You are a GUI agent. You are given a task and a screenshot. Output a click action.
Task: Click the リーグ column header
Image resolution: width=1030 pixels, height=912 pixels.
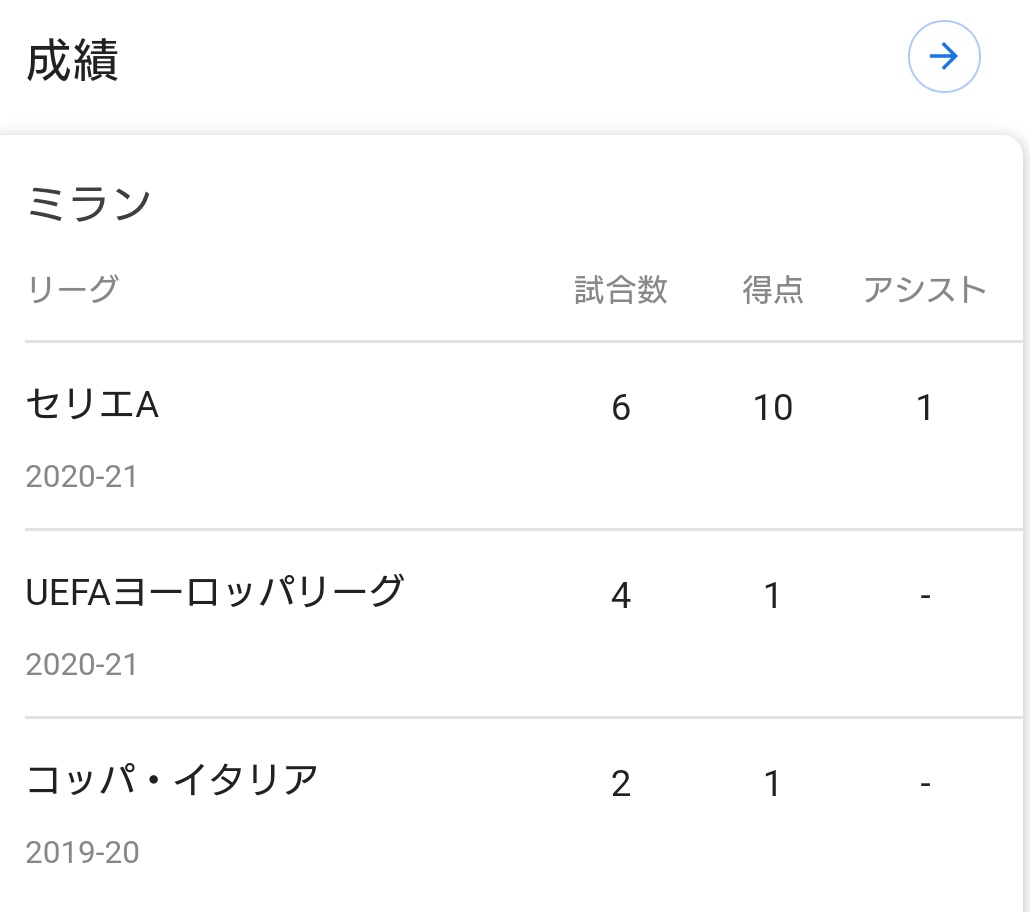pos(72,289)
